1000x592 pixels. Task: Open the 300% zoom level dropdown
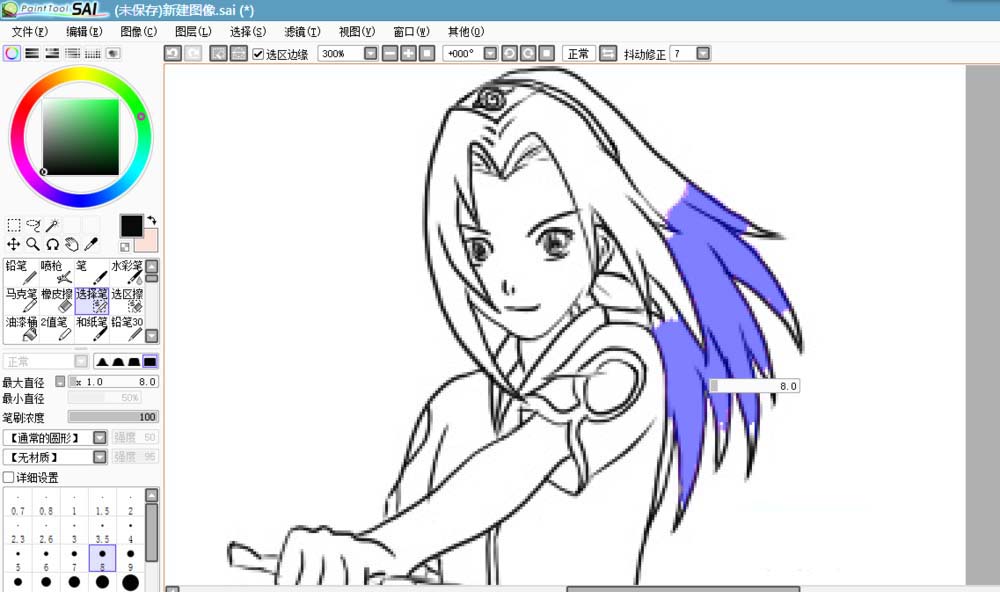point(370,52)
